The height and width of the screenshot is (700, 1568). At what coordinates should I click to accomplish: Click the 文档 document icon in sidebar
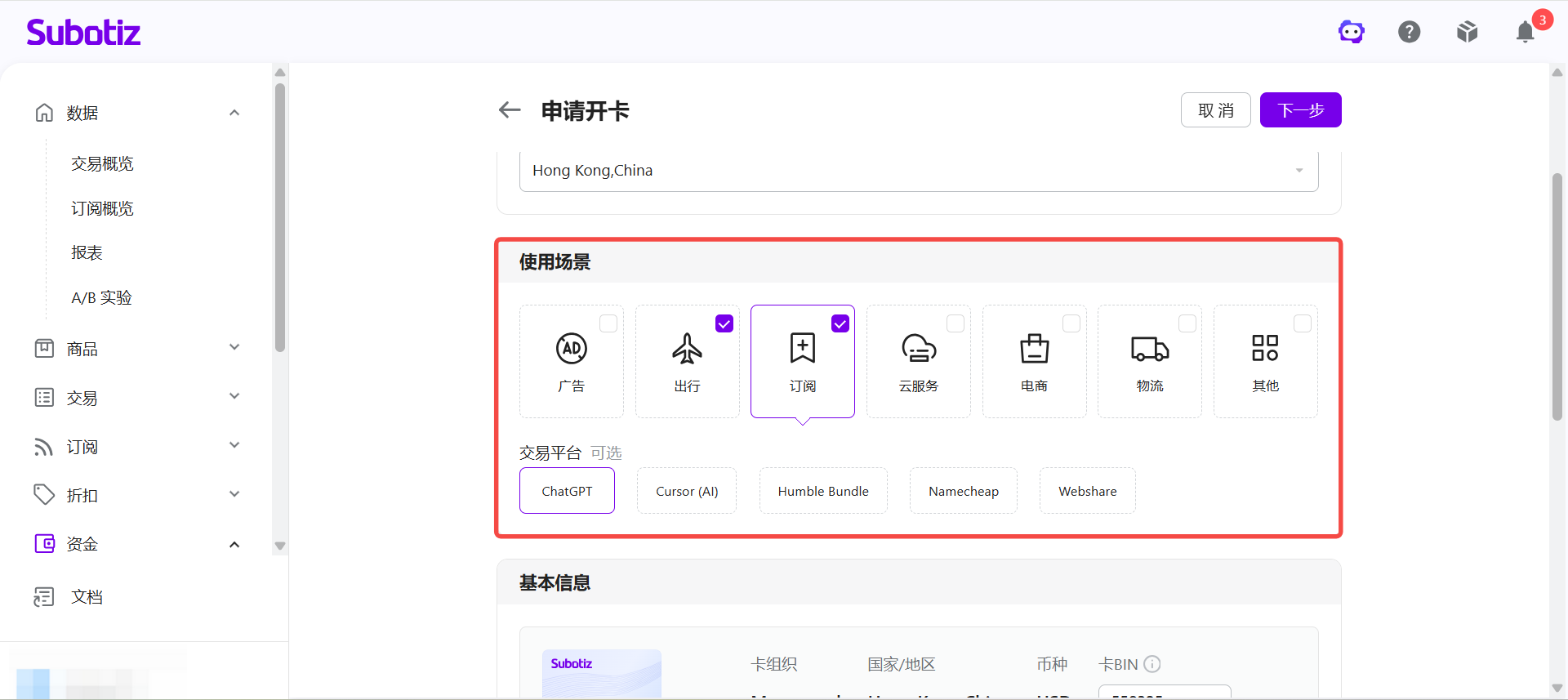coord(44,597)
